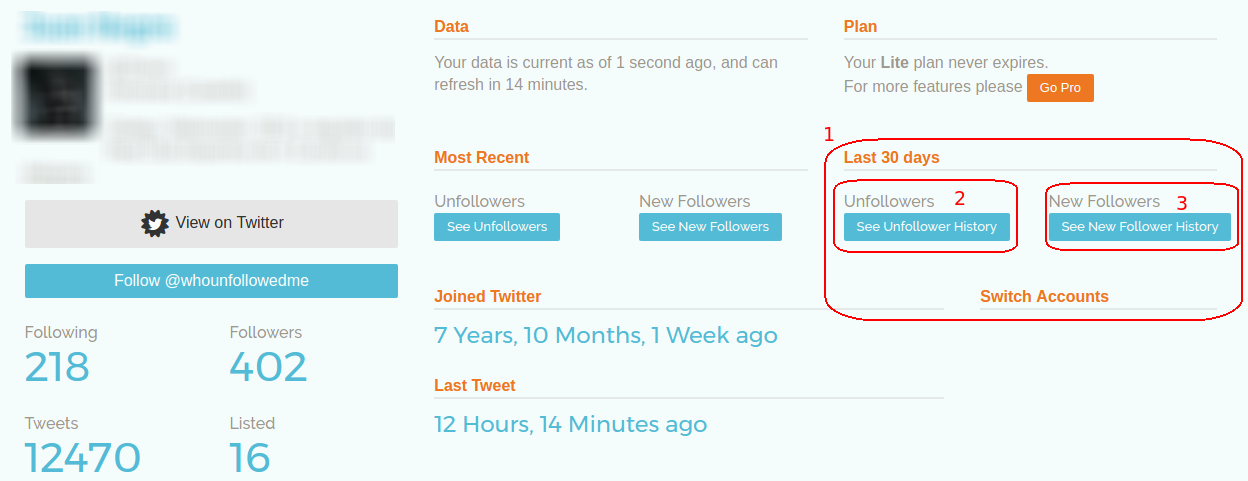Follow the @whounfollowedme account
This screenshot has height=481, width=1248.
click(x=211, y=281)
